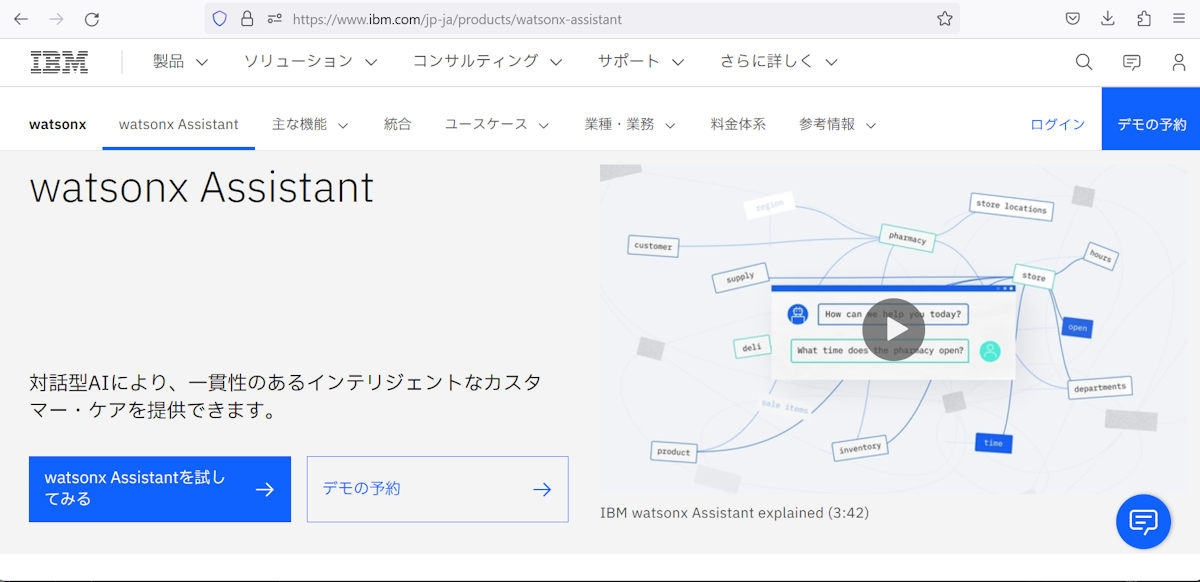
Task: Reload the current page
Action: (92, 19)
